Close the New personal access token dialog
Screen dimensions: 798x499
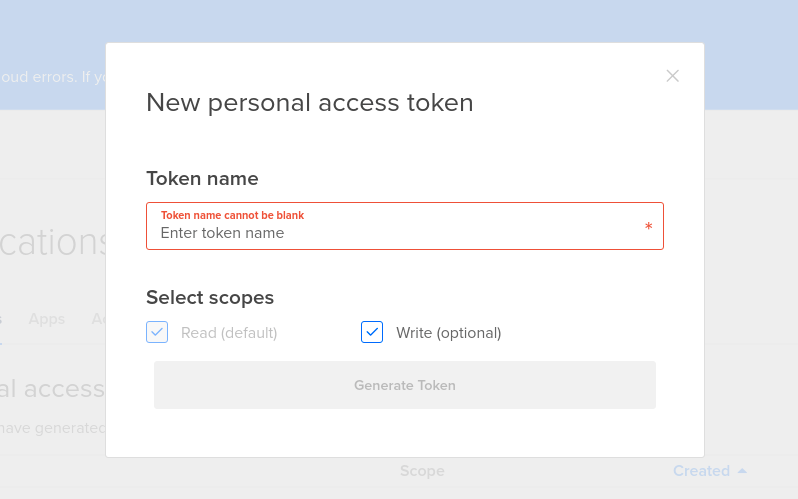(x=673, y=76)
